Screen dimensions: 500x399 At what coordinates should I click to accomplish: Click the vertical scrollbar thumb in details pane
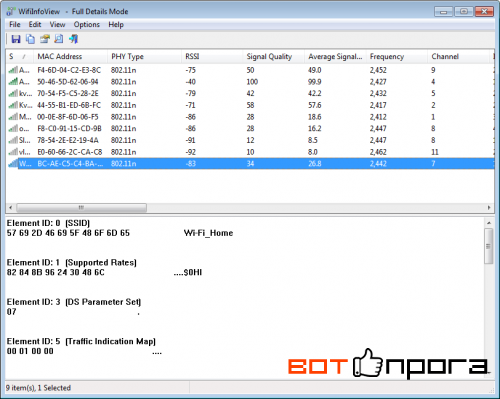489,246
